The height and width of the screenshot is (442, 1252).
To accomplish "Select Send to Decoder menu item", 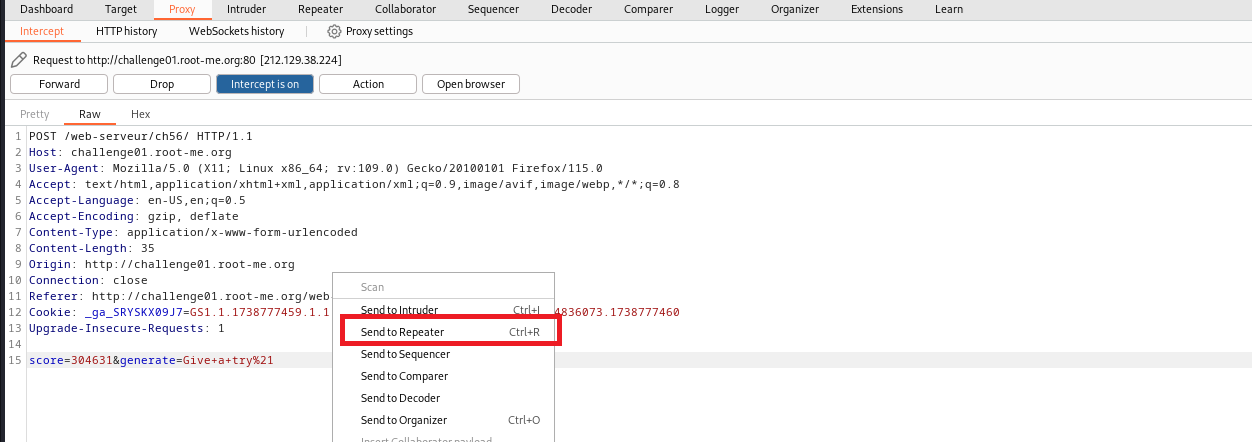I will 400,398.
